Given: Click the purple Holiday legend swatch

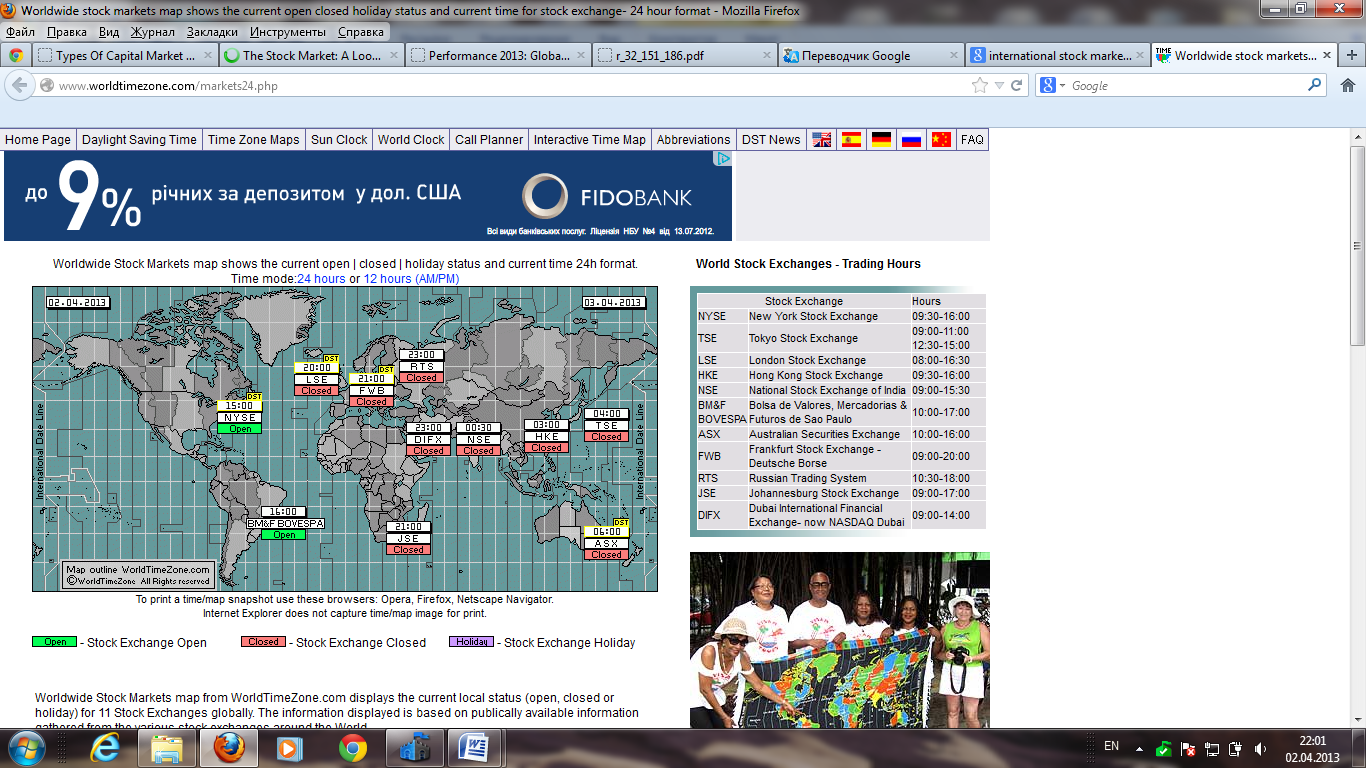Looking at the screenshot, I should [471, 642].
